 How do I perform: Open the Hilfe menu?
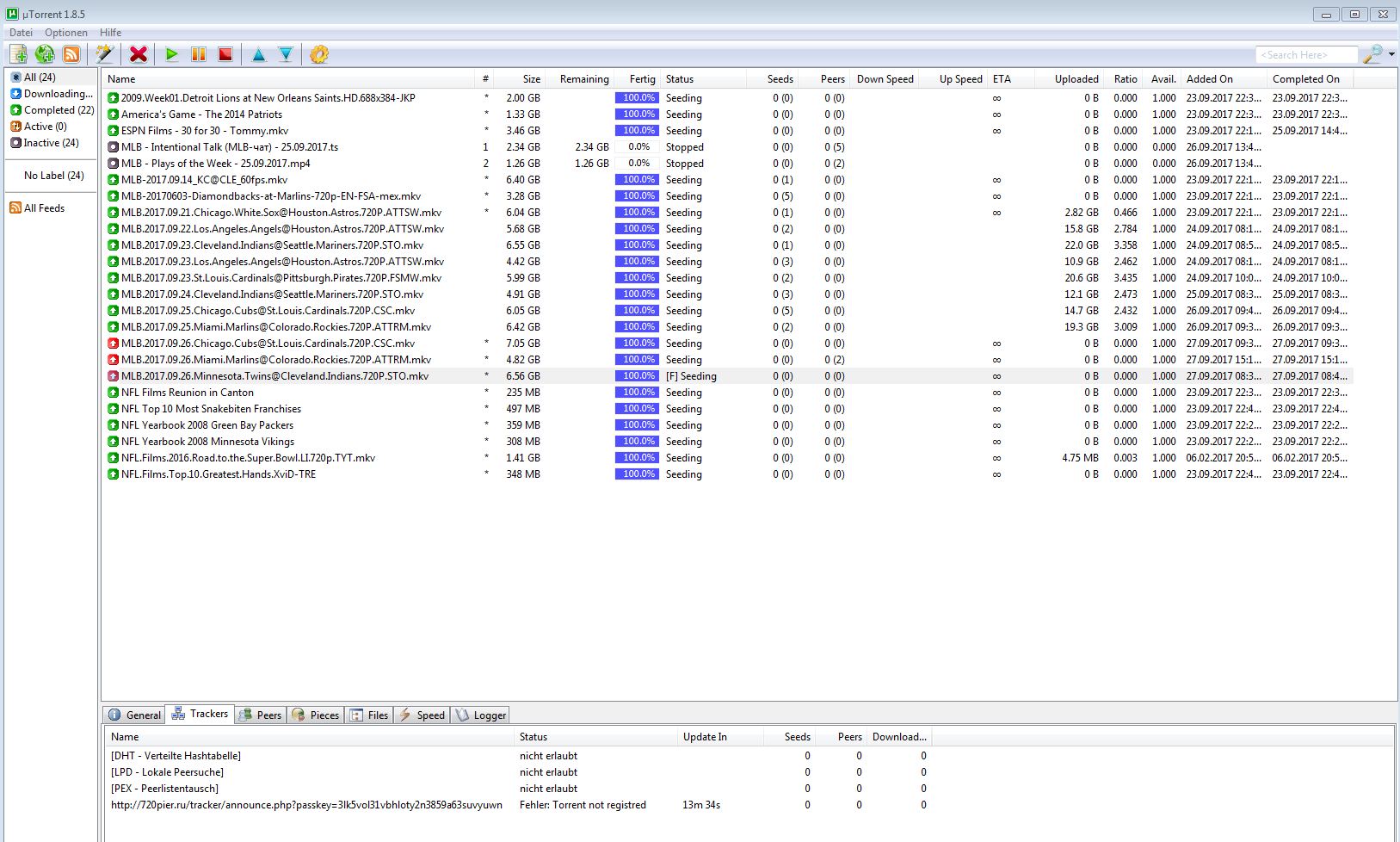tap(110, 33)
